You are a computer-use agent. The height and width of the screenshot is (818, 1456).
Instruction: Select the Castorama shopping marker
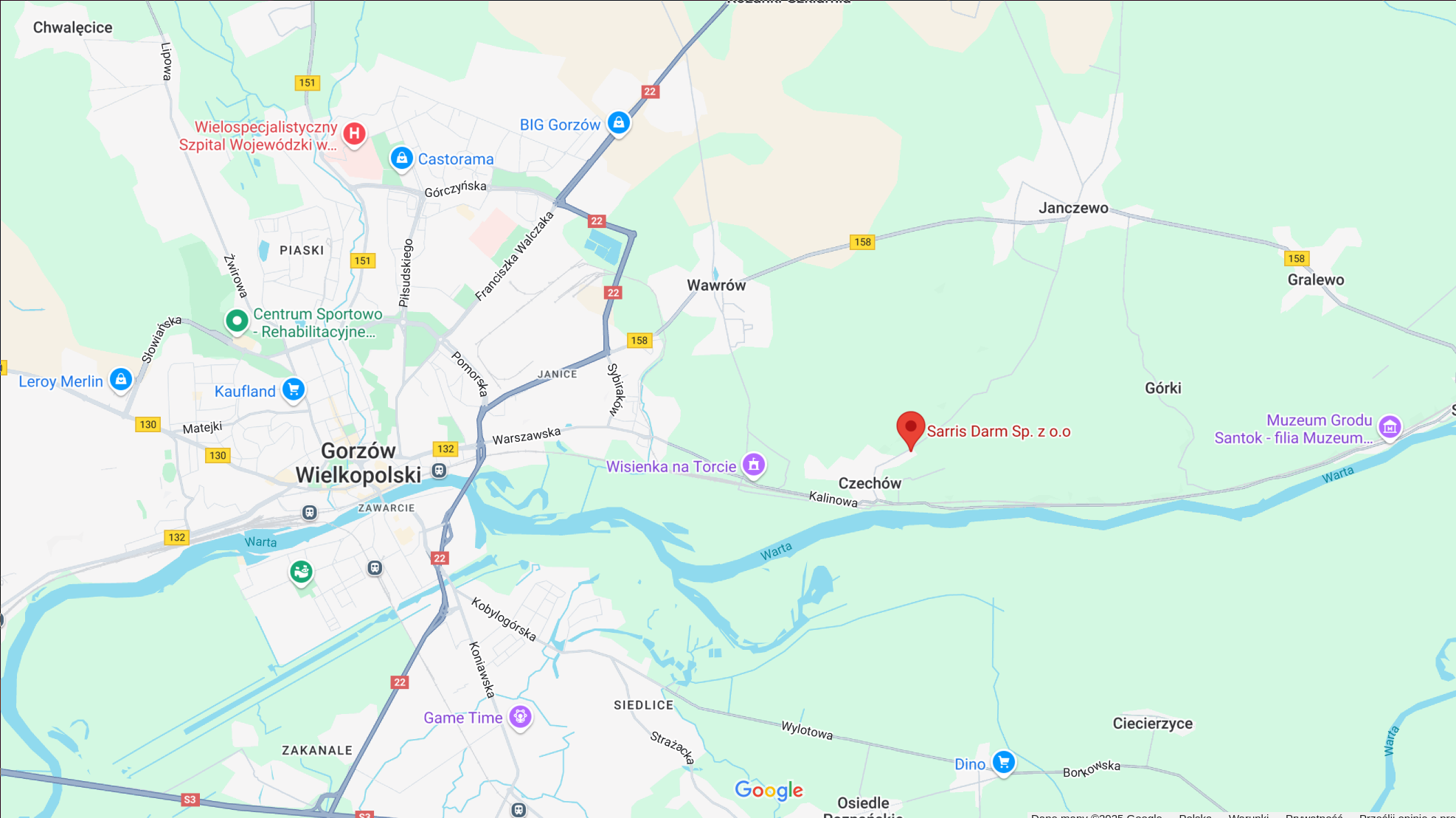click(401, 159)
